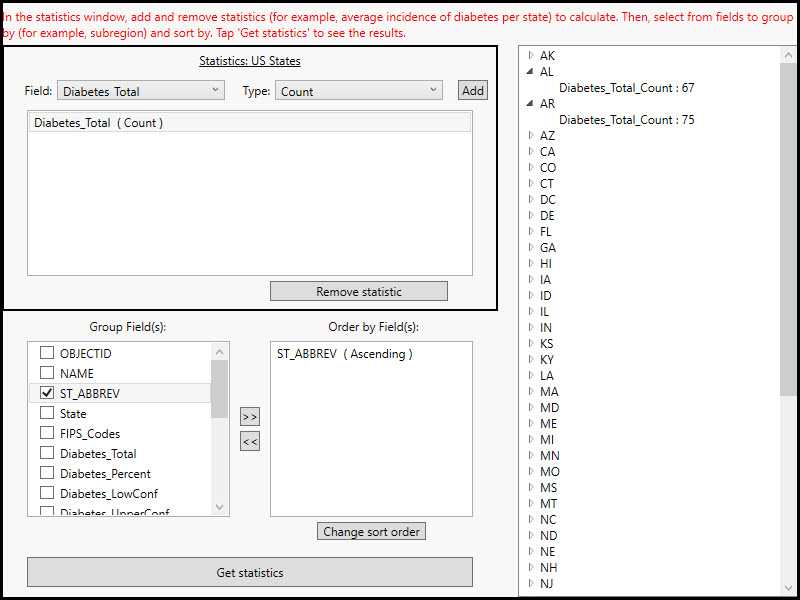This screenshot has height=600, width=800.
Task: Select Diabetes_Total_Count : 67 under AL
Action: [627, 88]
